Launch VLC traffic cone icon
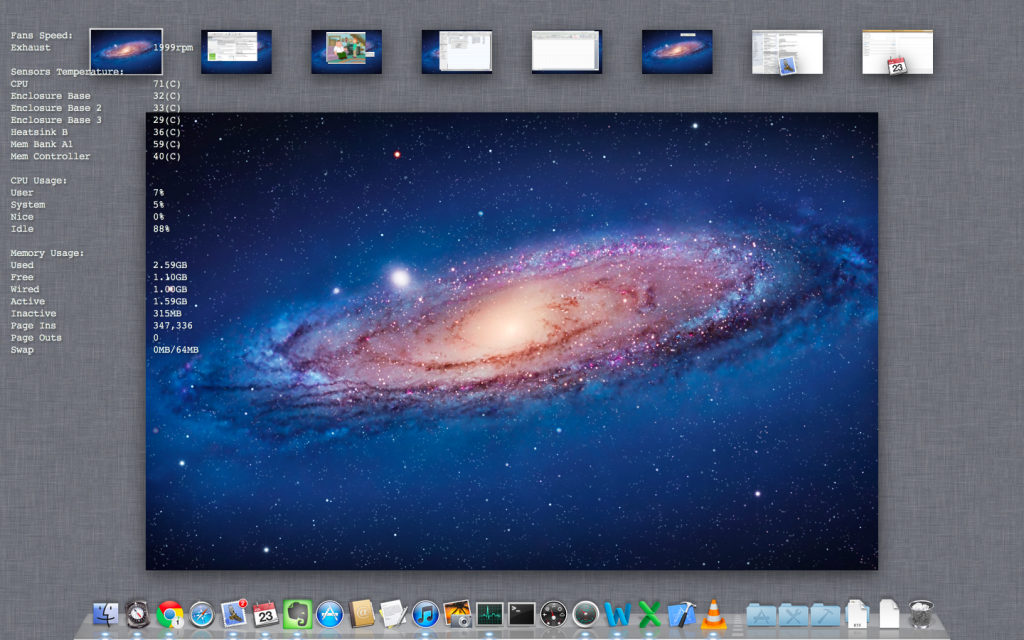Image resolution: width=1024 pixels, height=640 pixels. 713,614
